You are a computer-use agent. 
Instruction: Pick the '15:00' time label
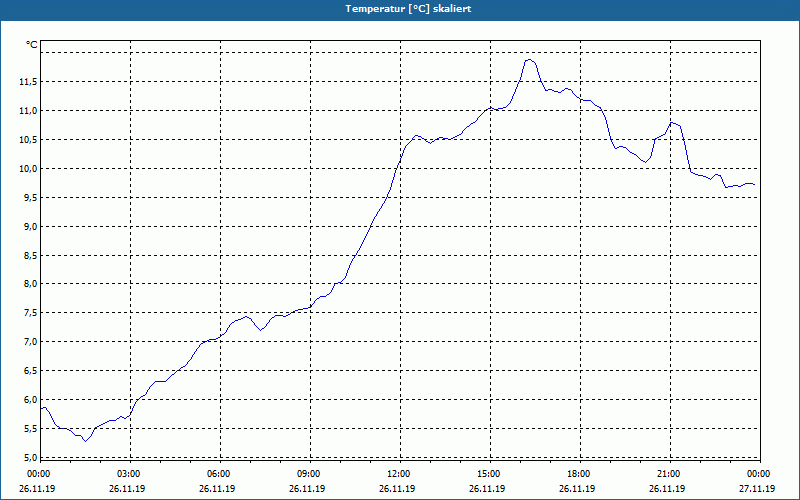click(489, 474)
